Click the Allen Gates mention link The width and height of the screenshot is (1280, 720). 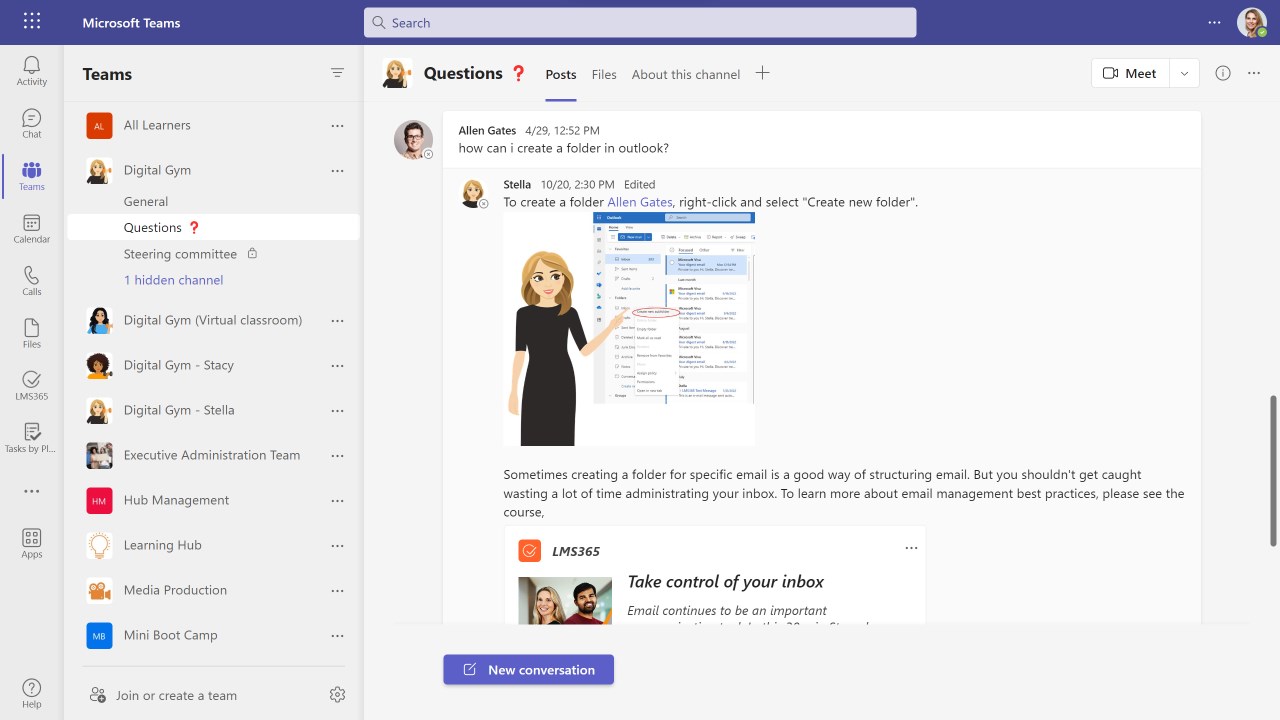640,202
